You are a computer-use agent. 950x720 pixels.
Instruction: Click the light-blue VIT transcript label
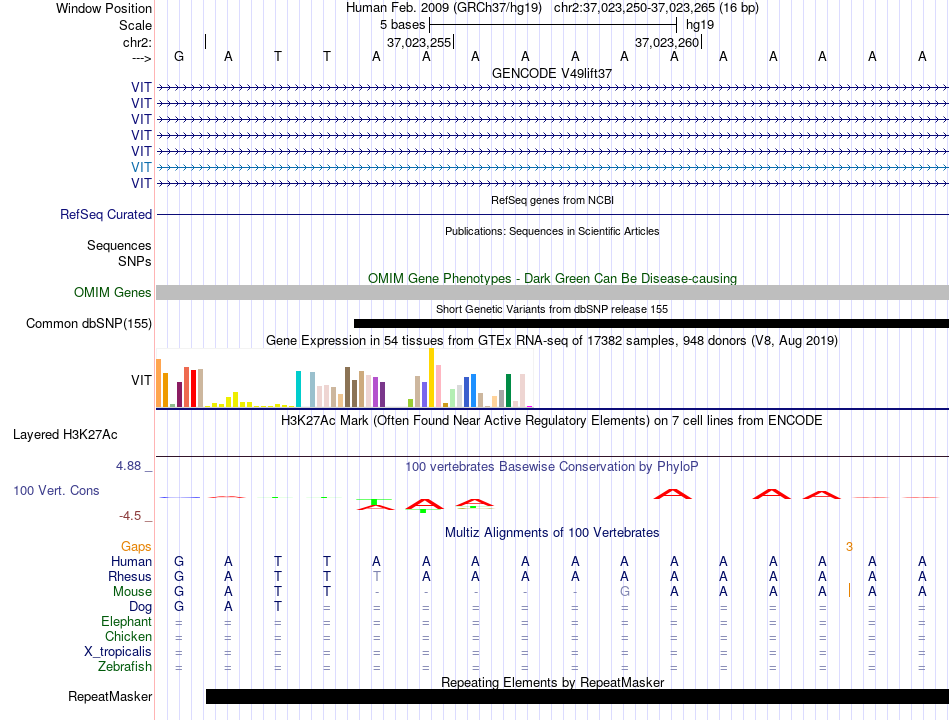tap(141, 167)
